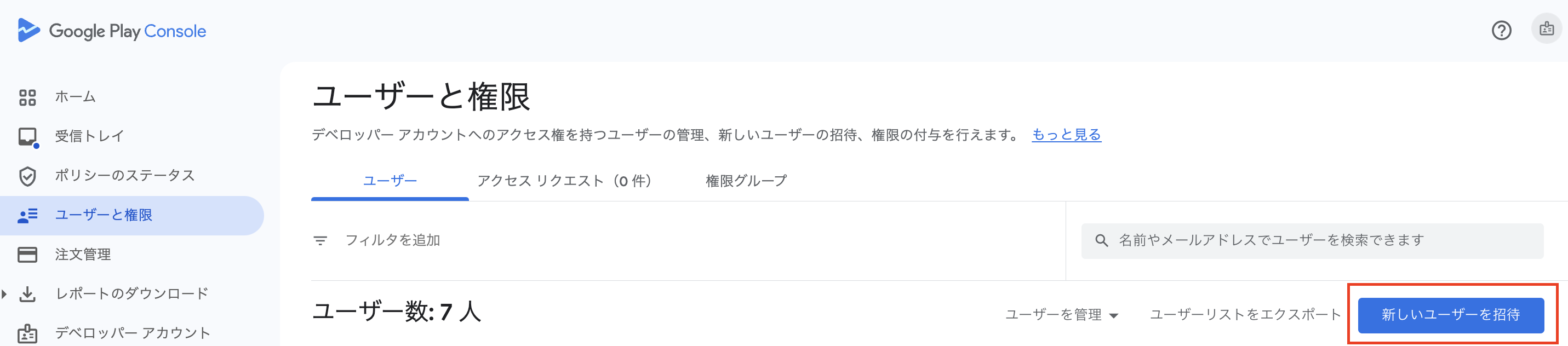Click the ユーザーと権限 sidebar icon

click(x=28, y=215)
